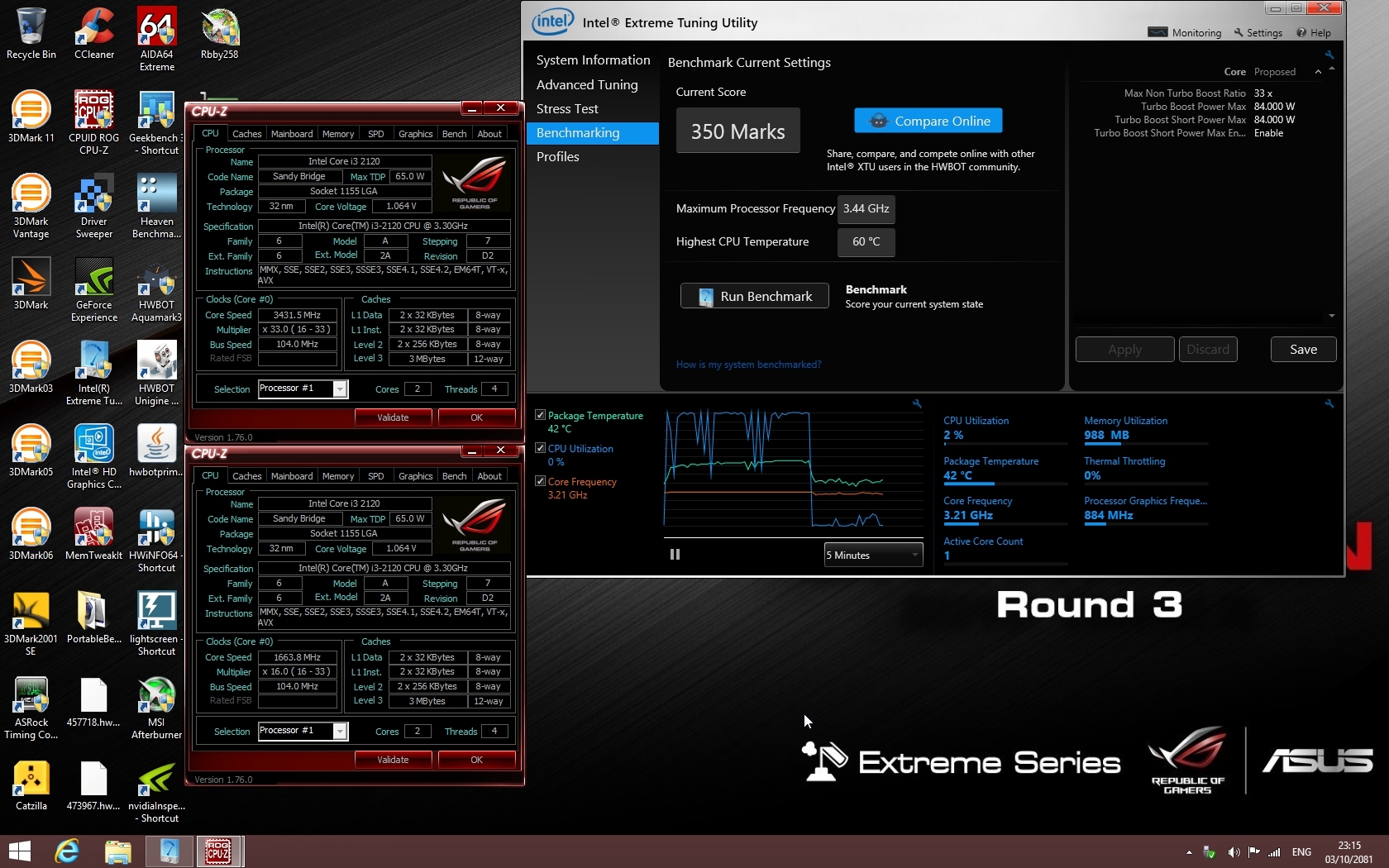
Task: Launch MSI Afterburner icon
Action: point(157,707)
